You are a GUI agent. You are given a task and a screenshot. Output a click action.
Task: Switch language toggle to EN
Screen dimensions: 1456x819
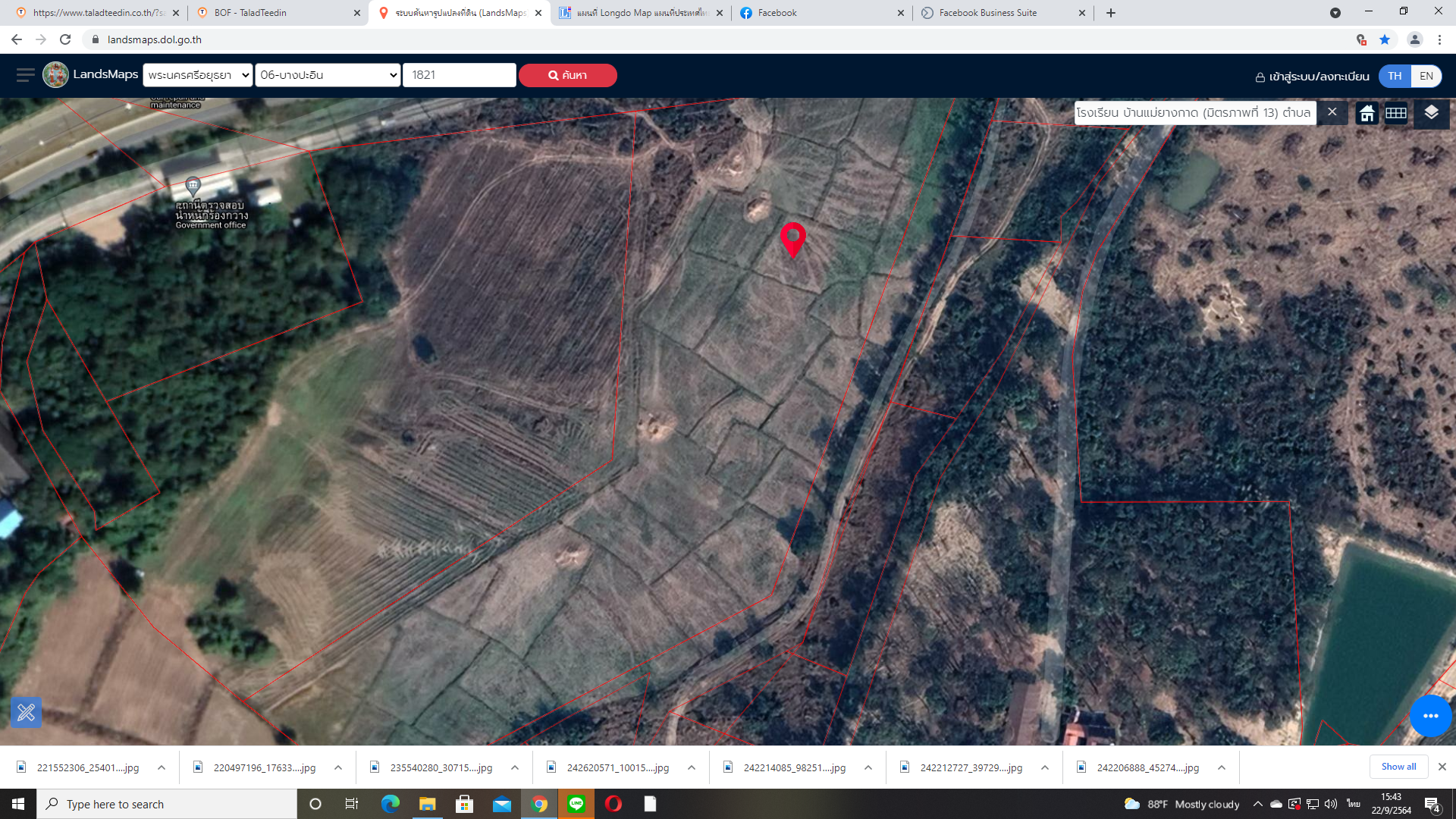tap(1426, 76)
